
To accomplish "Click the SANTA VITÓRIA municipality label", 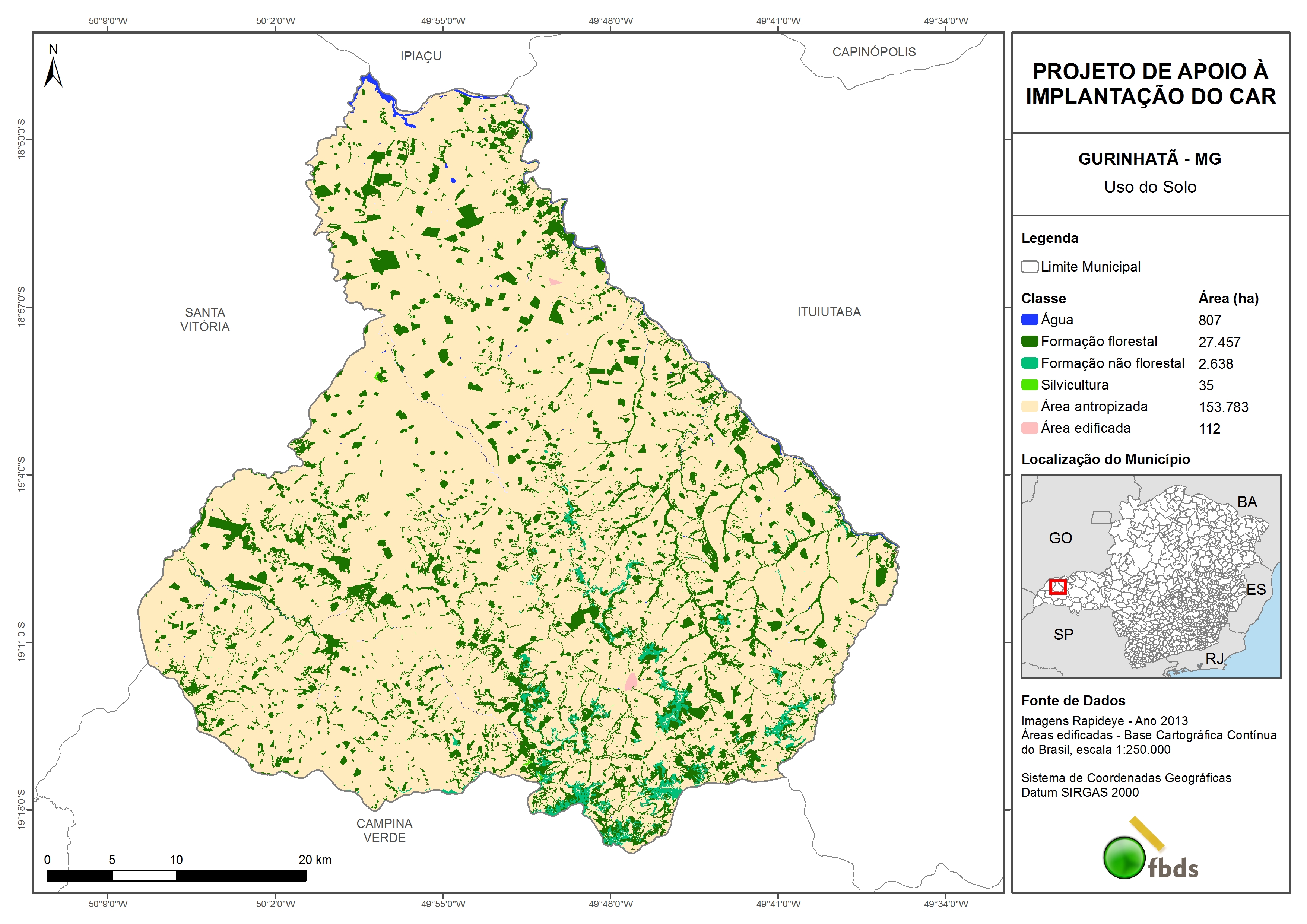I will [x=205, y=320].
